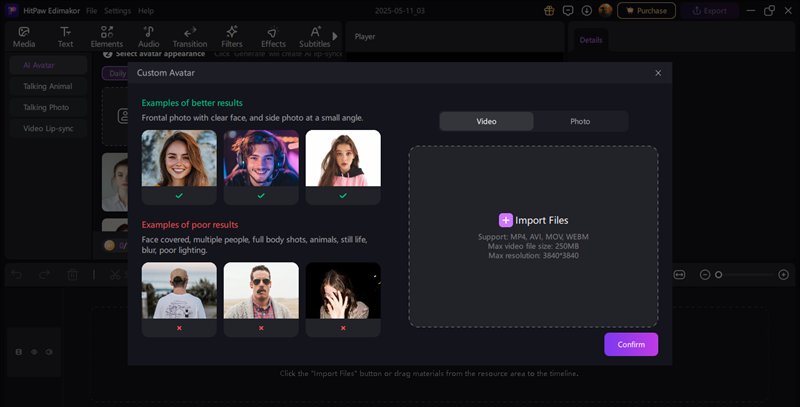This screenshot has width=800, height=407.
Task: Close the Custom Avatar dialog
Action: pyautogui.click(x=658, y=73)
